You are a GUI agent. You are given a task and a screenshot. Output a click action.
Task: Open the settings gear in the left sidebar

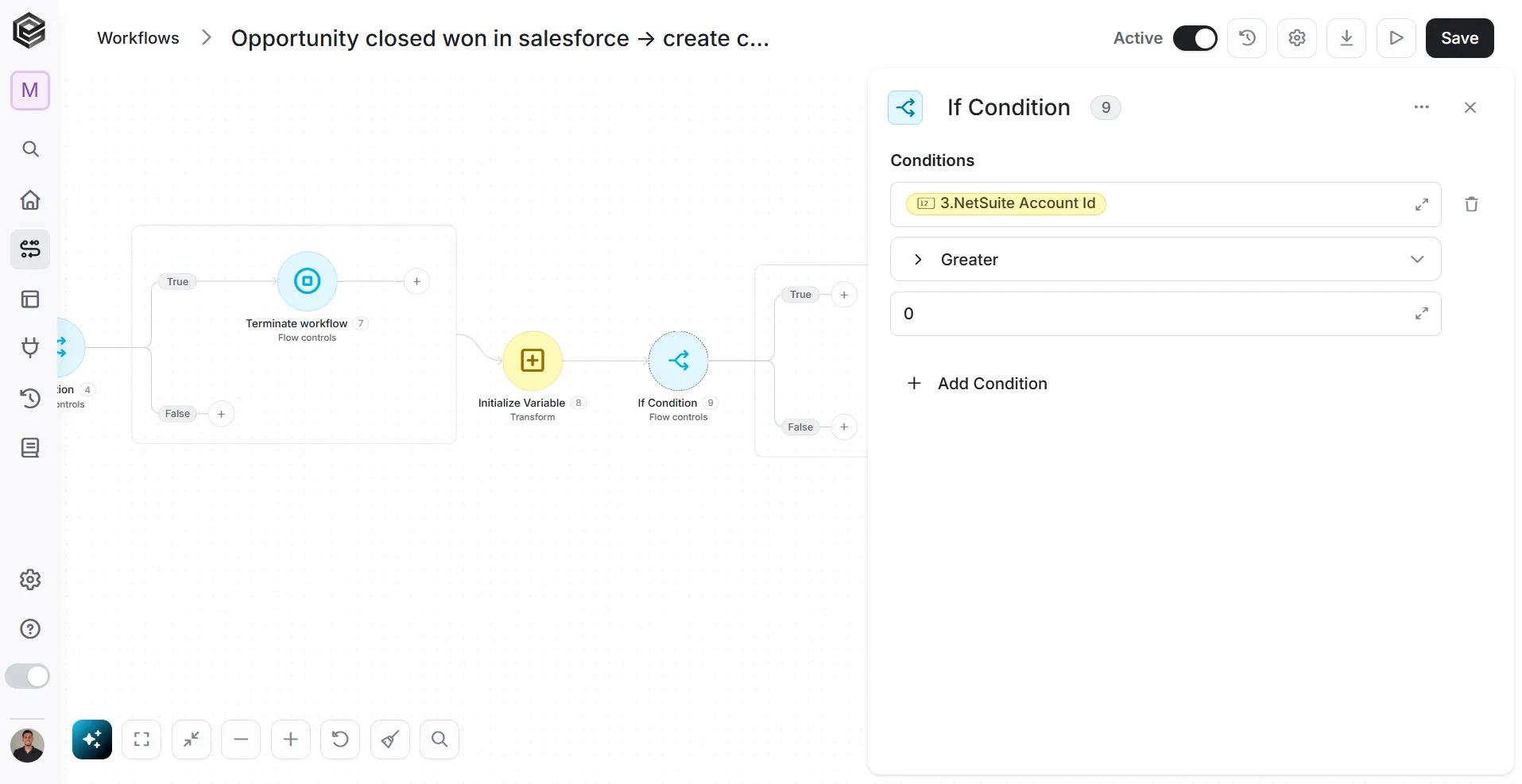(x=30, y=580)
